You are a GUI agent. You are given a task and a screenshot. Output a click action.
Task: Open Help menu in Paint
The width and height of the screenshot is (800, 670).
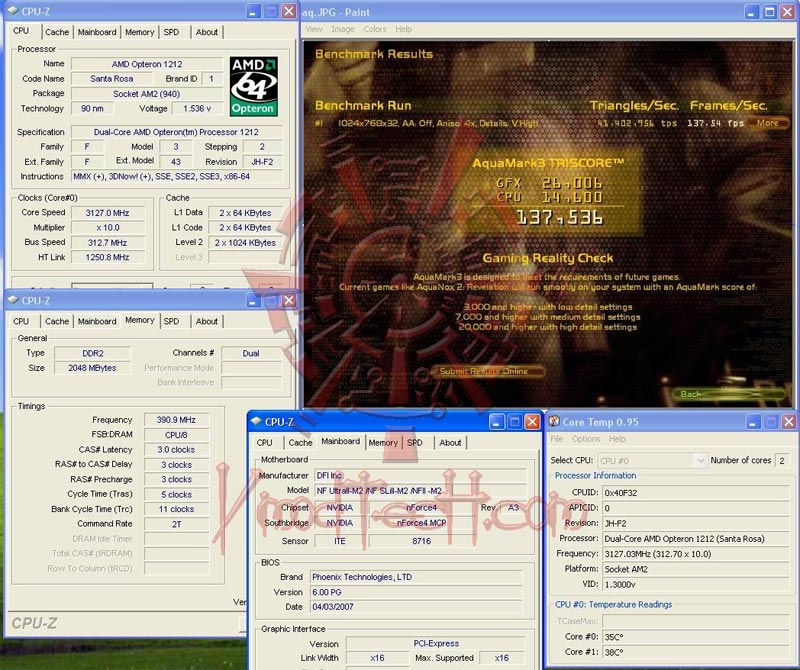[x=404, y=29]
